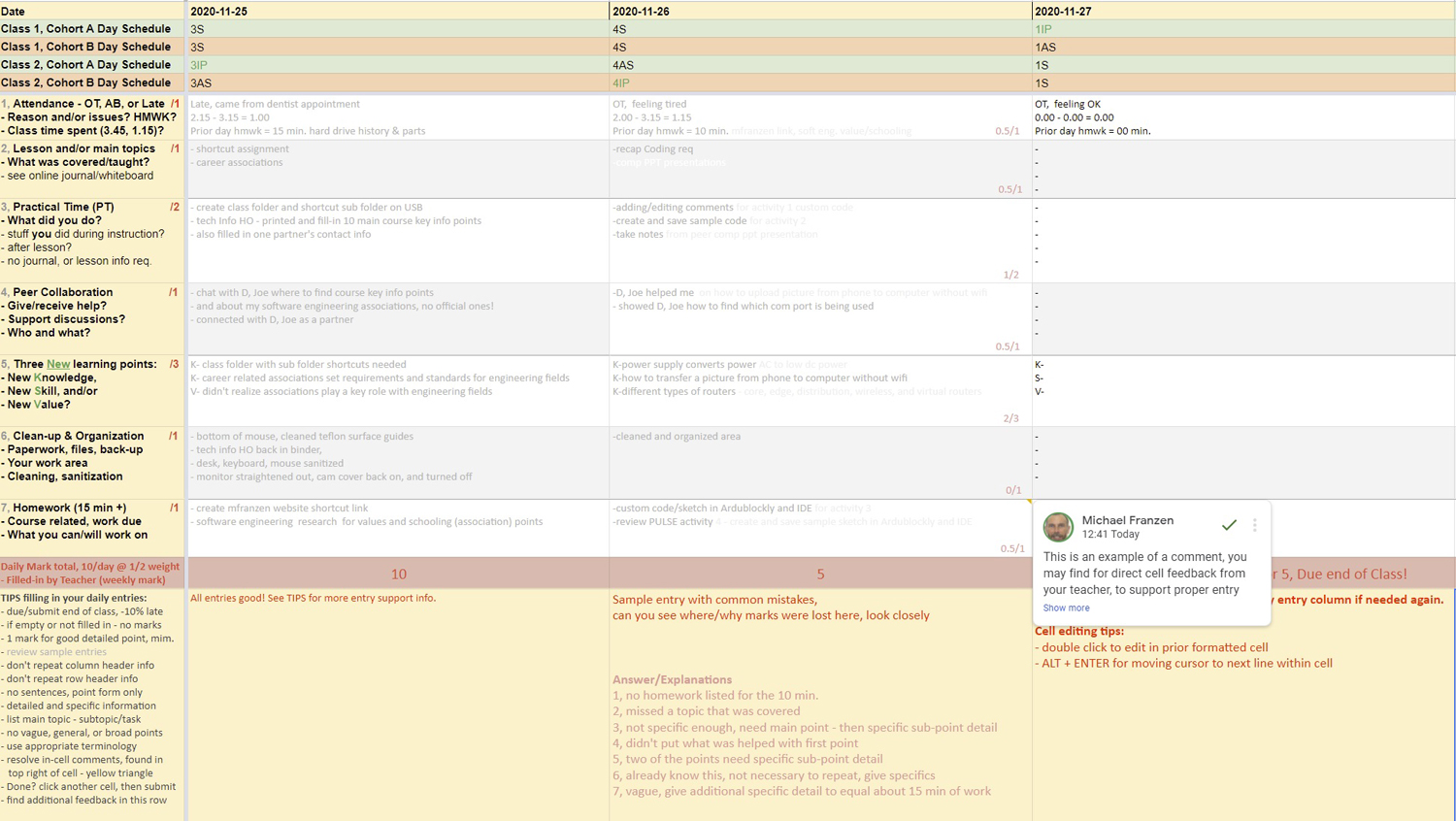Select the 2020-11-25 date header cell
Image resolution: width=1456 pixels, height=821 pixels.
398,11
